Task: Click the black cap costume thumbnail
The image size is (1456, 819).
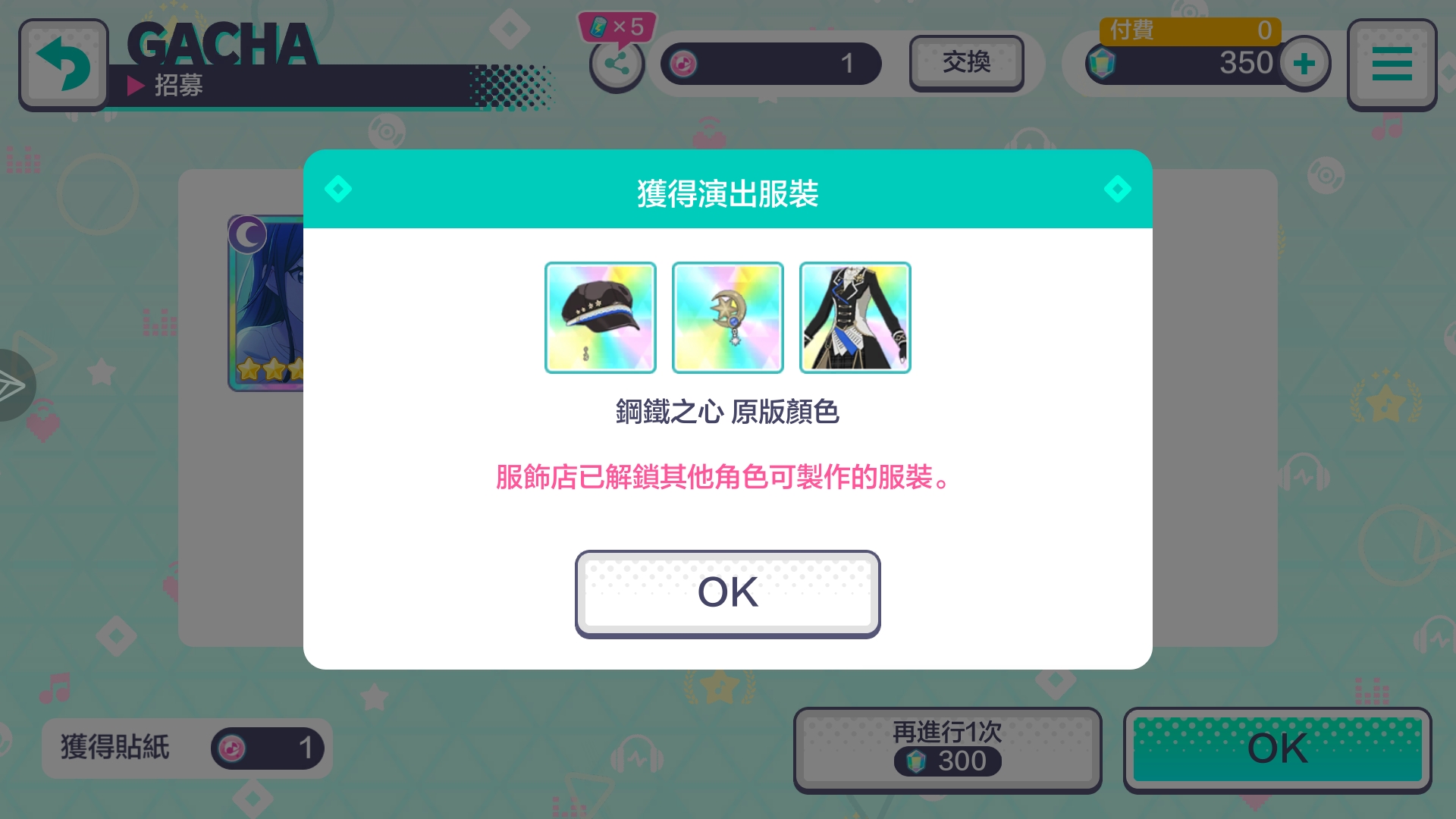Action: [601, 318]
